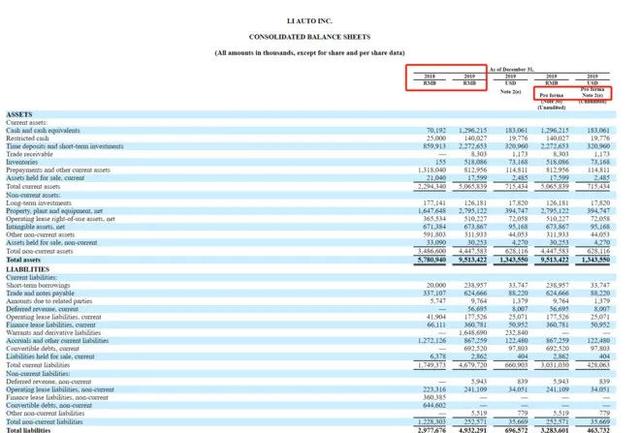Select the 2019 total liabilities figure '4,932,291'
Viewport: 640px width, 433px height.
click(473, 430)
